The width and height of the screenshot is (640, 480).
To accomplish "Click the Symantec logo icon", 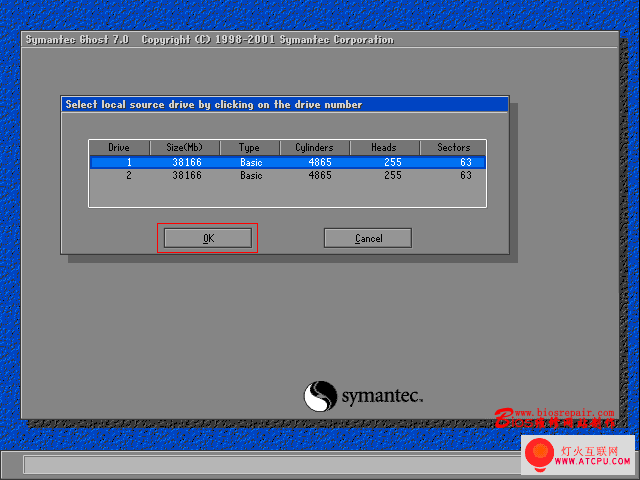I will [x=320, y=396].
